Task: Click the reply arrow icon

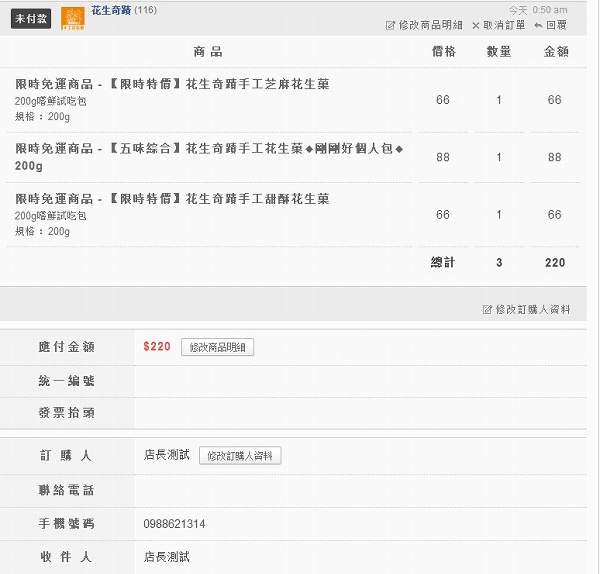Action: (x=538, y=26)
